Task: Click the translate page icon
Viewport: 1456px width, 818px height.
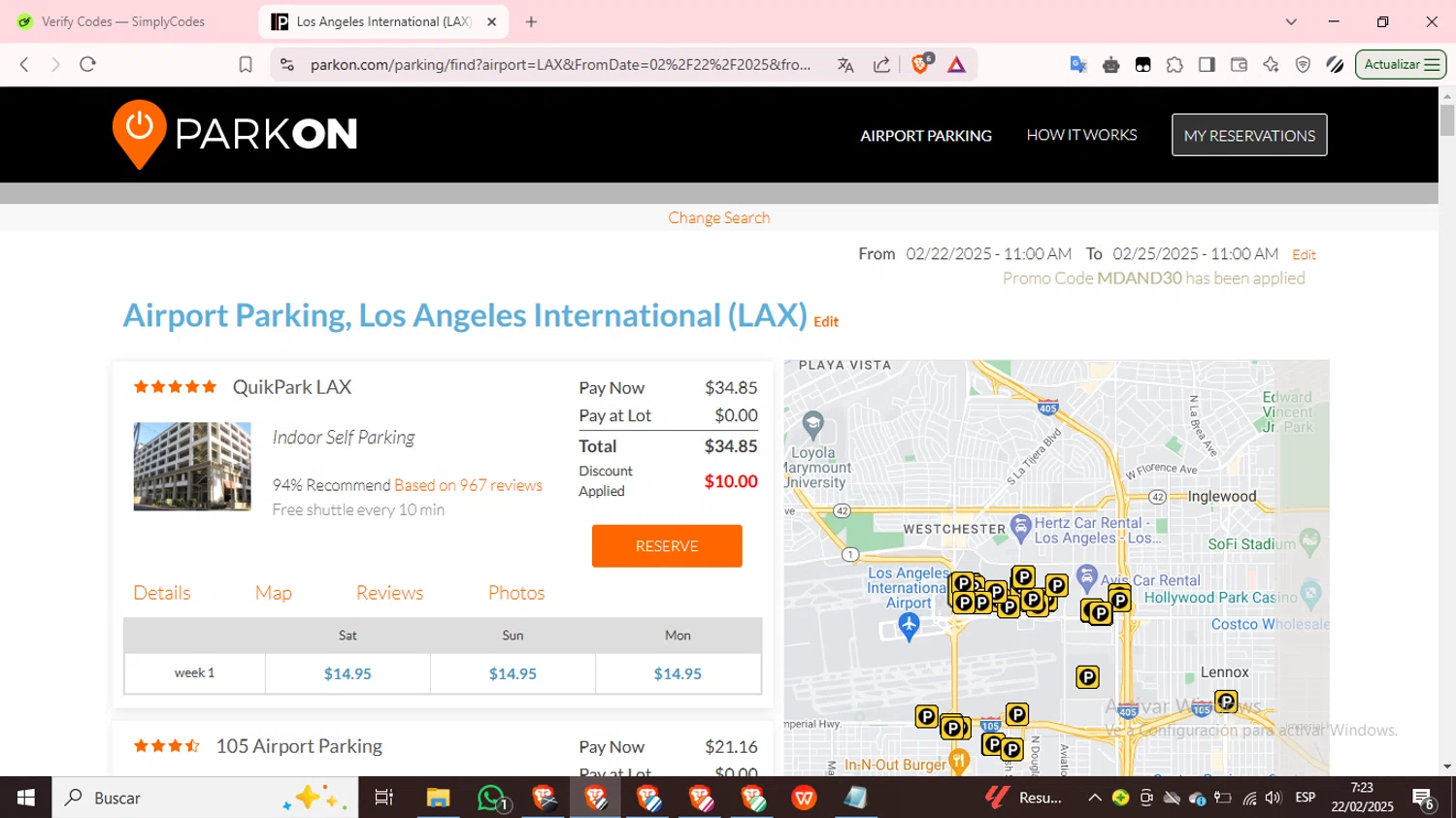Action: point(845,64)
